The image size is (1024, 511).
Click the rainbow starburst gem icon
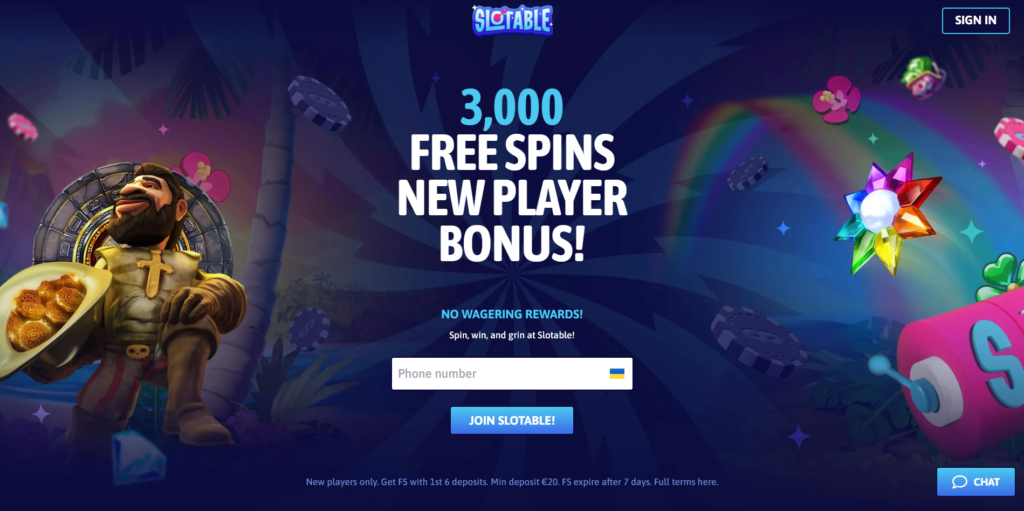coord(888,214)
